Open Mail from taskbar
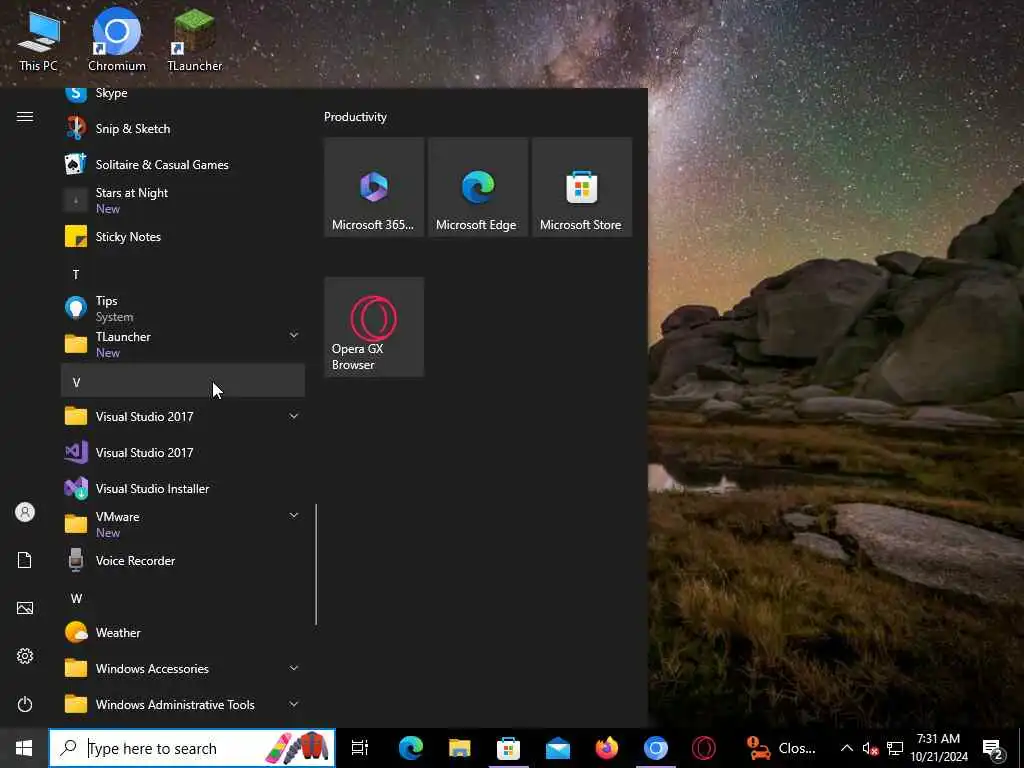 [x=558, y=748]
